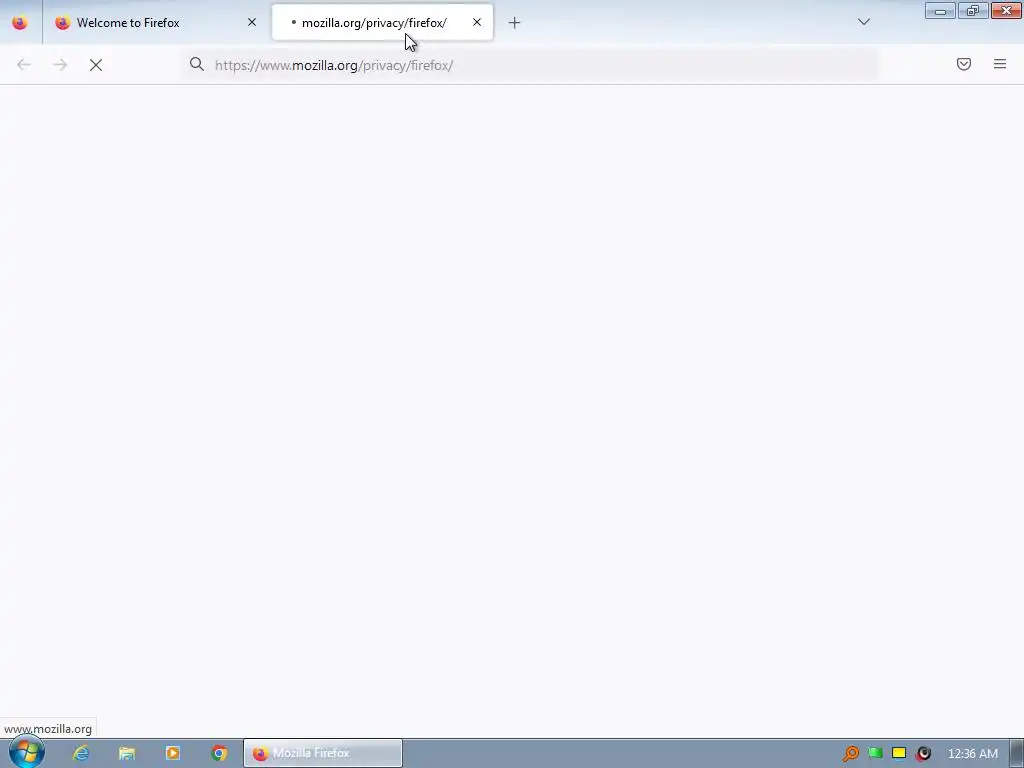This screenshot has width=1024, height=768.
Task: Launch Internet Explorer from the taskbar
Action: (x=81, y=753)
